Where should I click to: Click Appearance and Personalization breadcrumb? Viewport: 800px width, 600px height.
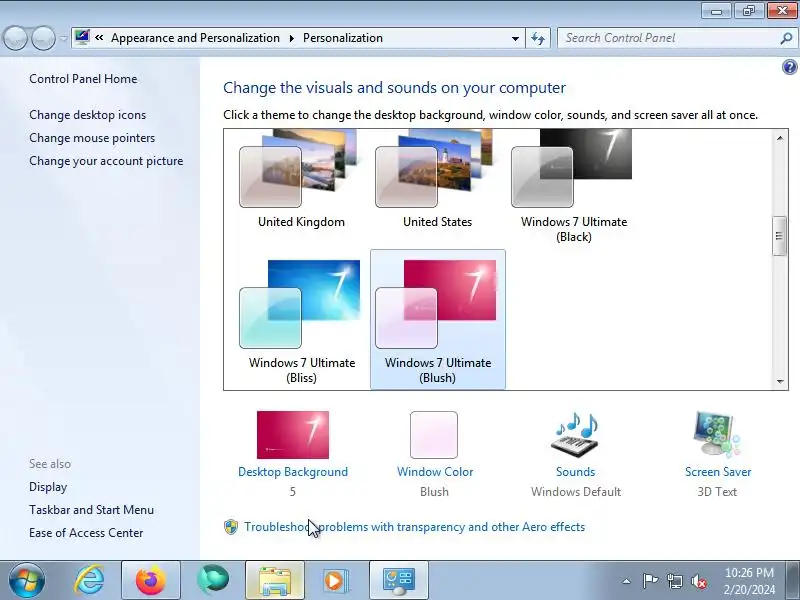click(195, 38)
